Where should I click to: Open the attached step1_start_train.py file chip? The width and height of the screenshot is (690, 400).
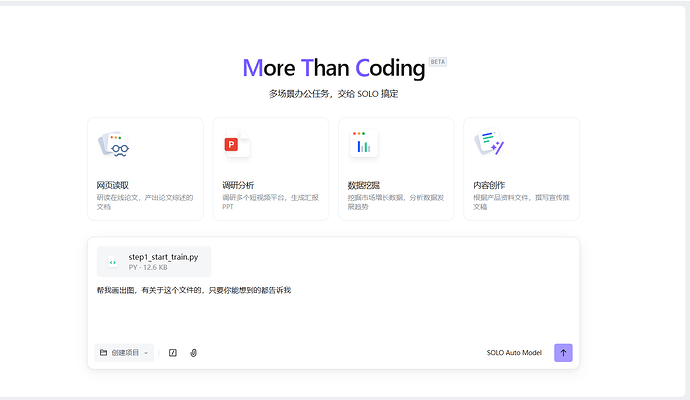pyautogui.click(x=154, y=262)
